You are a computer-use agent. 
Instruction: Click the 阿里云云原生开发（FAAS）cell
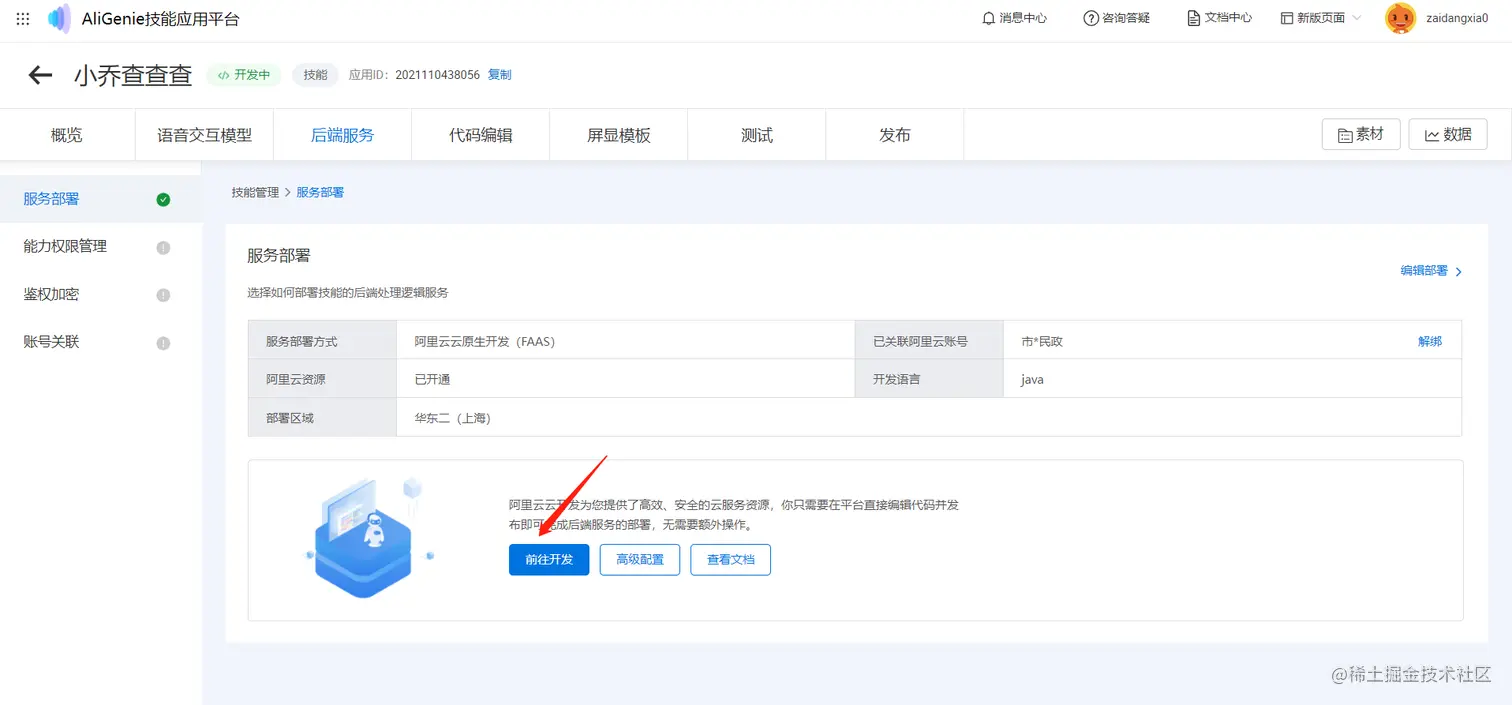coord(626,341)
